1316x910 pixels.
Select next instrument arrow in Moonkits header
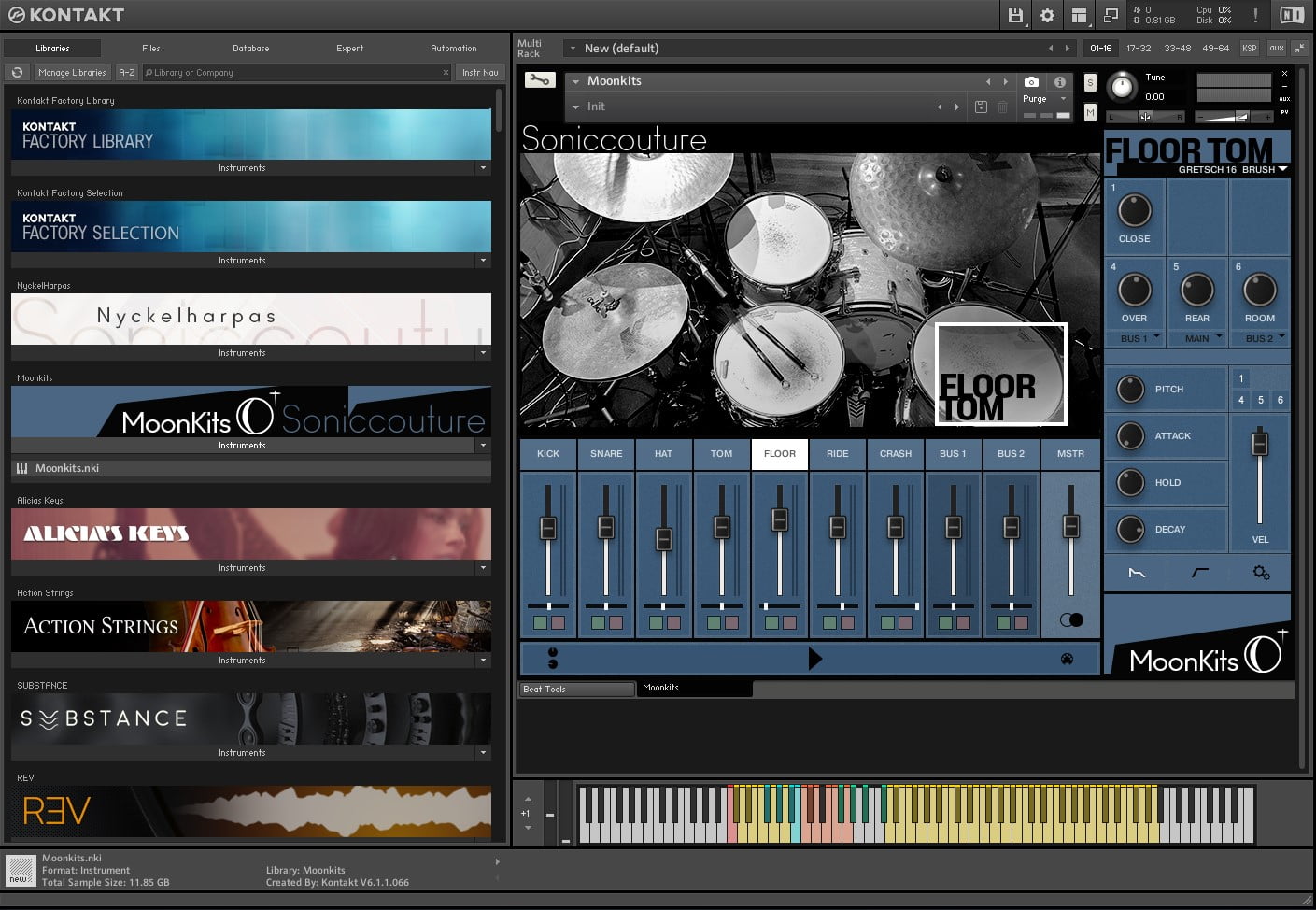pyautogui.click(x=1005, y=82)
